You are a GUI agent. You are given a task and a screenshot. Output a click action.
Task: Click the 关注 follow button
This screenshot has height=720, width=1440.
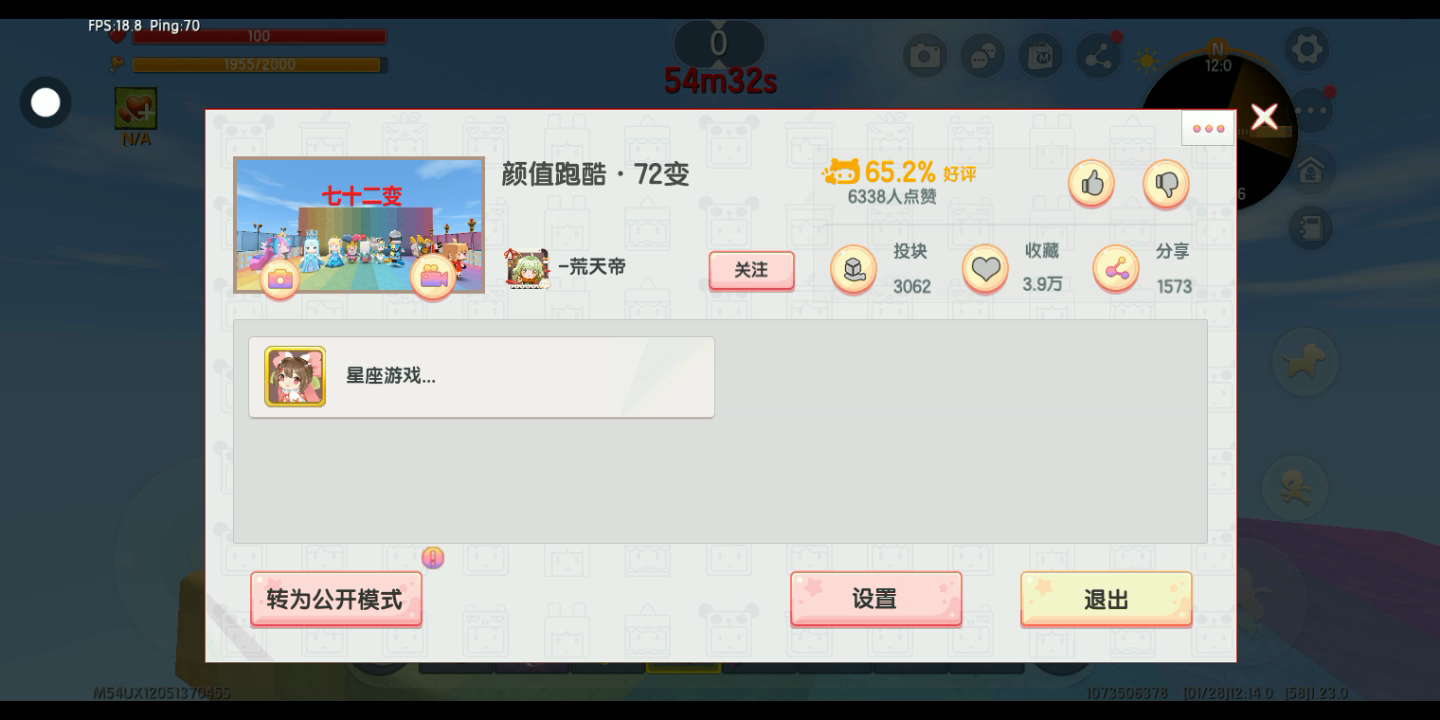pyautogui.click(x=751, y=270)
